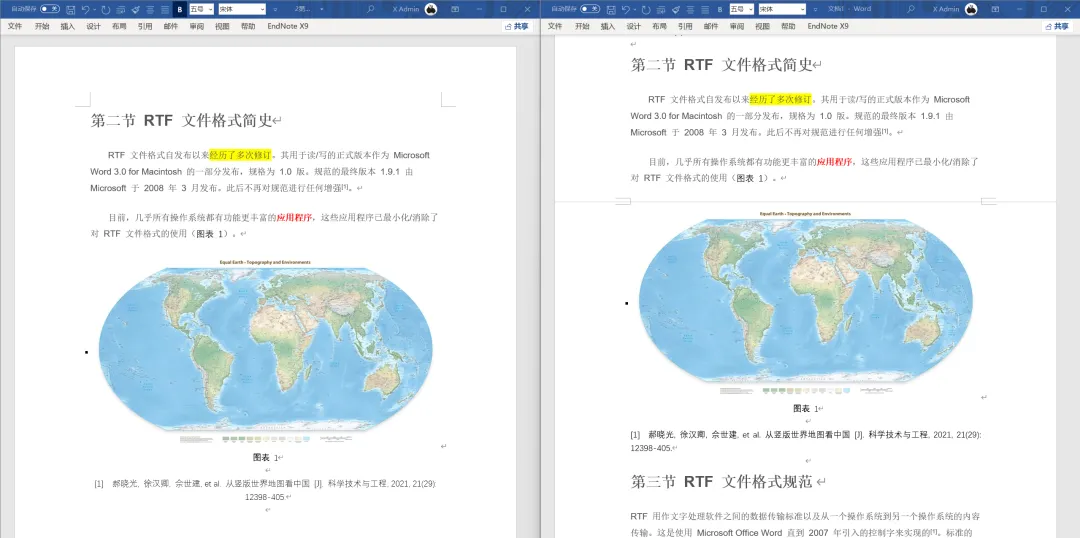Image resolution: width=1080 pixels, height=538 pixels.
Task: Open font size 五号 dropdown in right window
Action: pyautogui.click(x=750, y=9)
